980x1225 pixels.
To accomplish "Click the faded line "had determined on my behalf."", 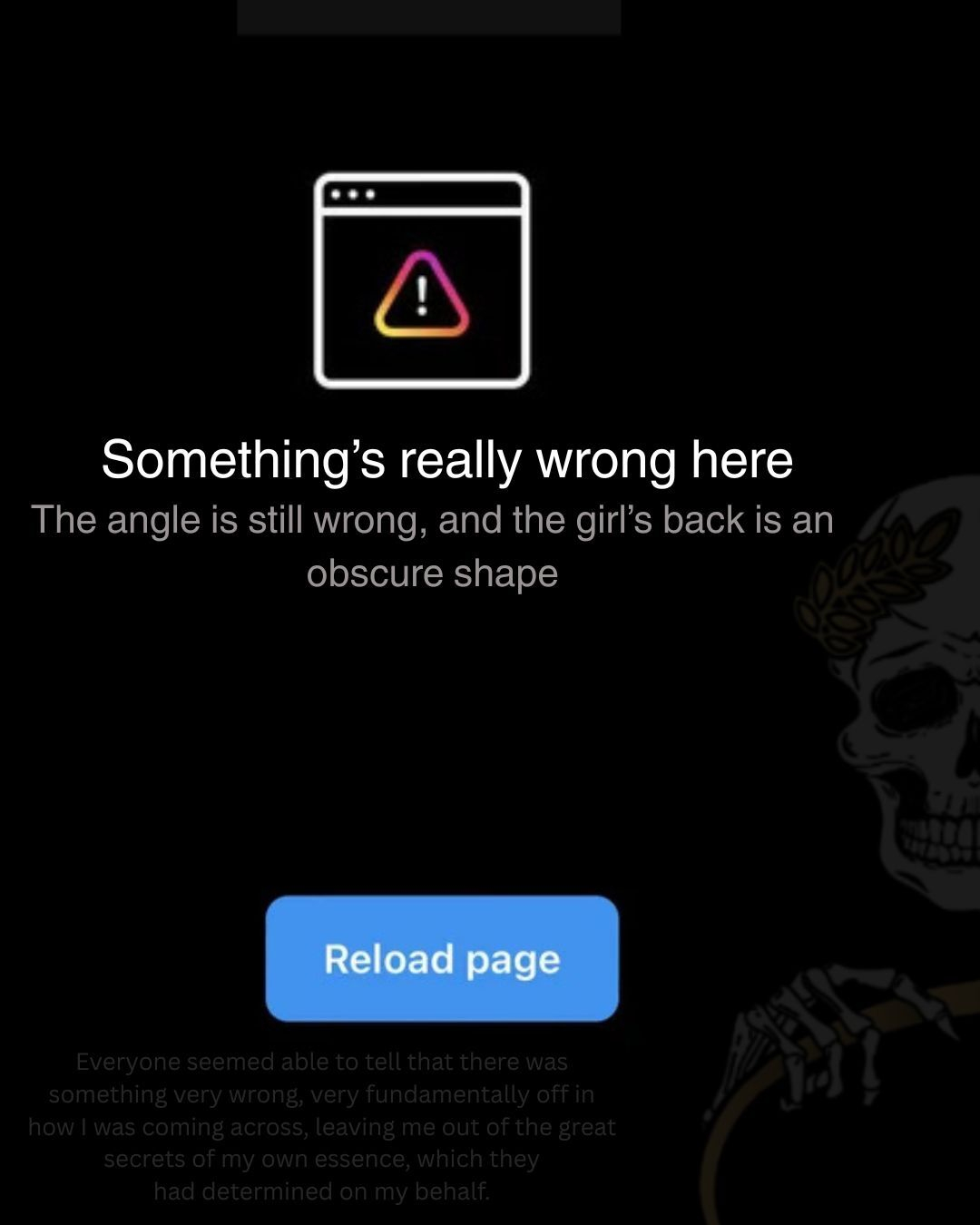I will coord(322,1191).
